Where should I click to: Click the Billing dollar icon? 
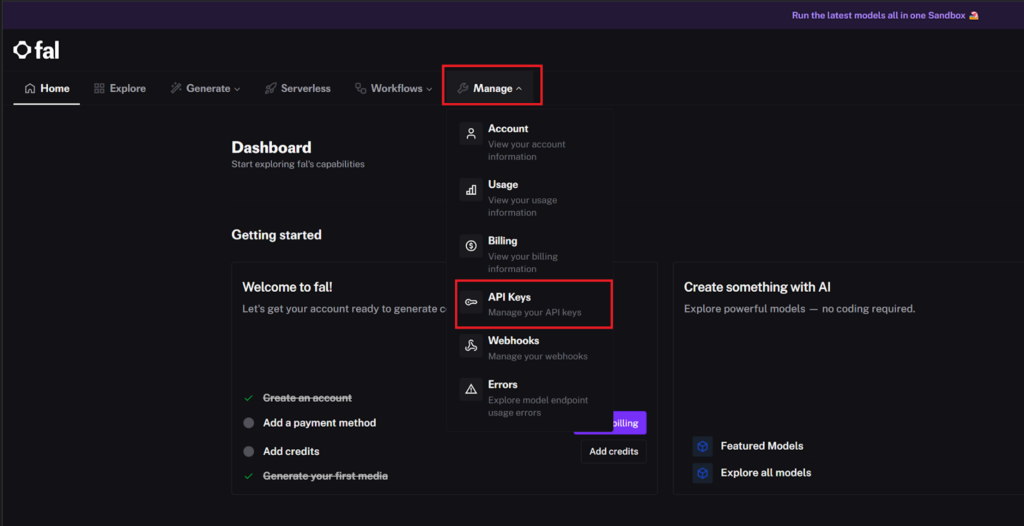click(x=471, y=246)
